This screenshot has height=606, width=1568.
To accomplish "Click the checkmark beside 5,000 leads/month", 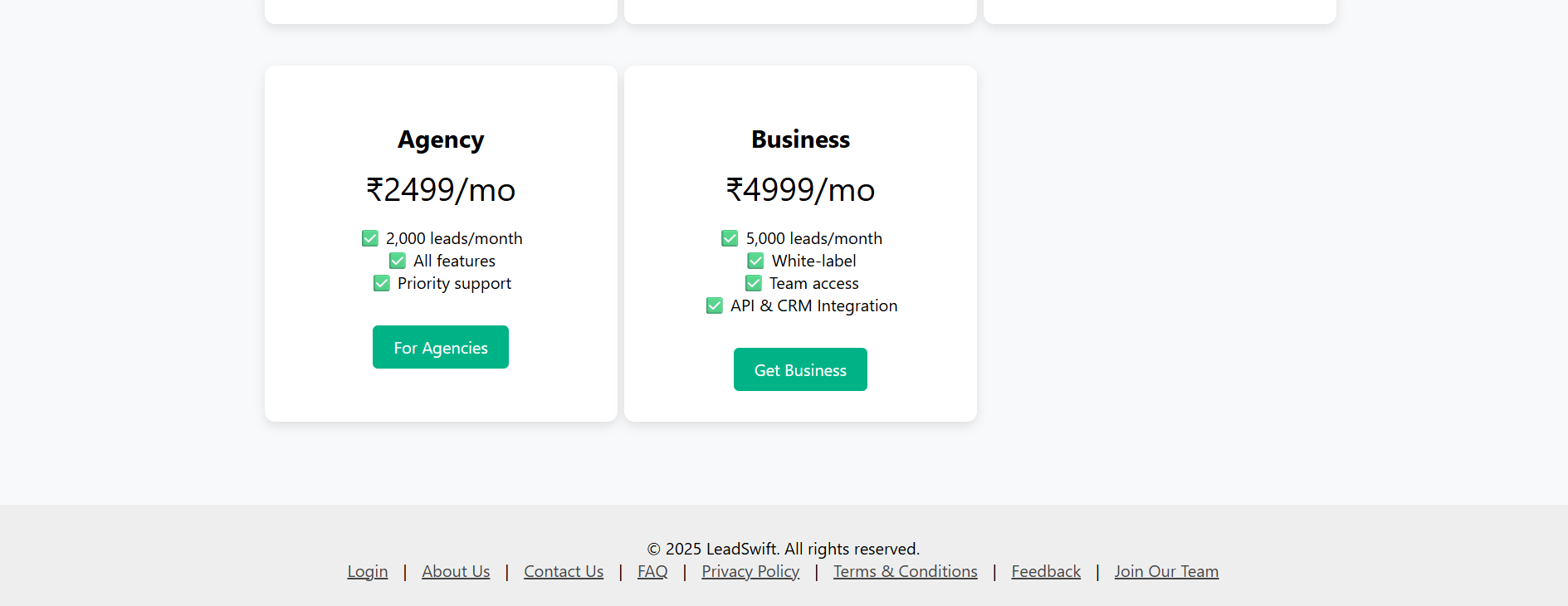I will pos(730,238).
